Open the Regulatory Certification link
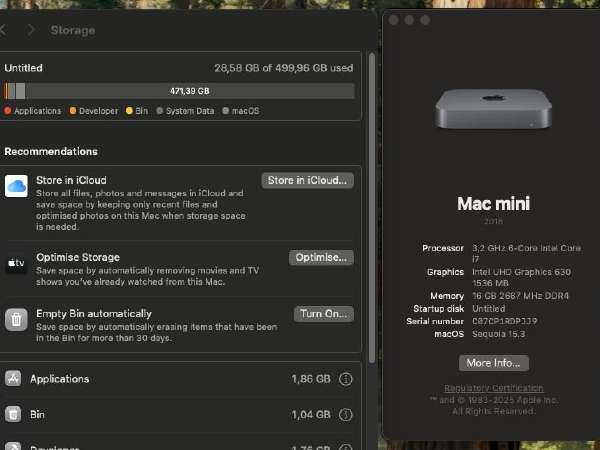The image size is (600, 450). click(x=494, y=388)
